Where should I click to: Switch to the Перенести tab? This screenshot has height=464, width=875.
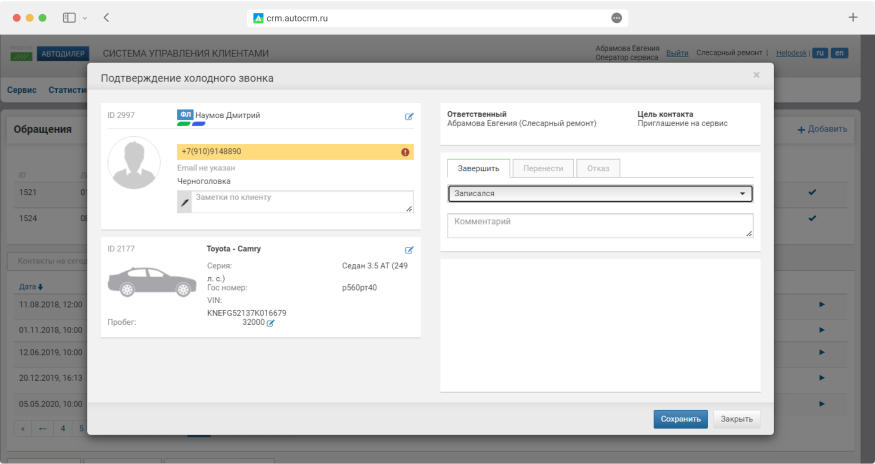click(543, 168)
